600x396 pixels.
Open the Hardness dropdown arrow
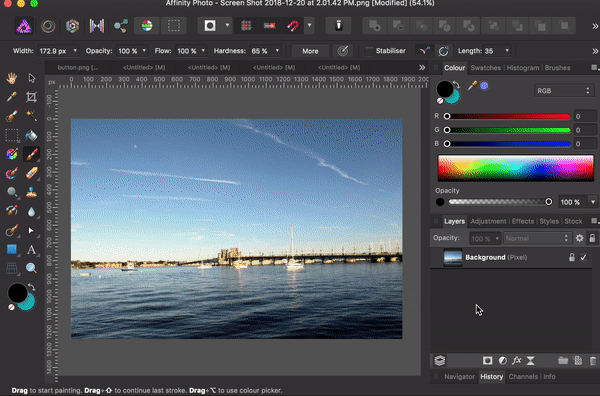277,51
